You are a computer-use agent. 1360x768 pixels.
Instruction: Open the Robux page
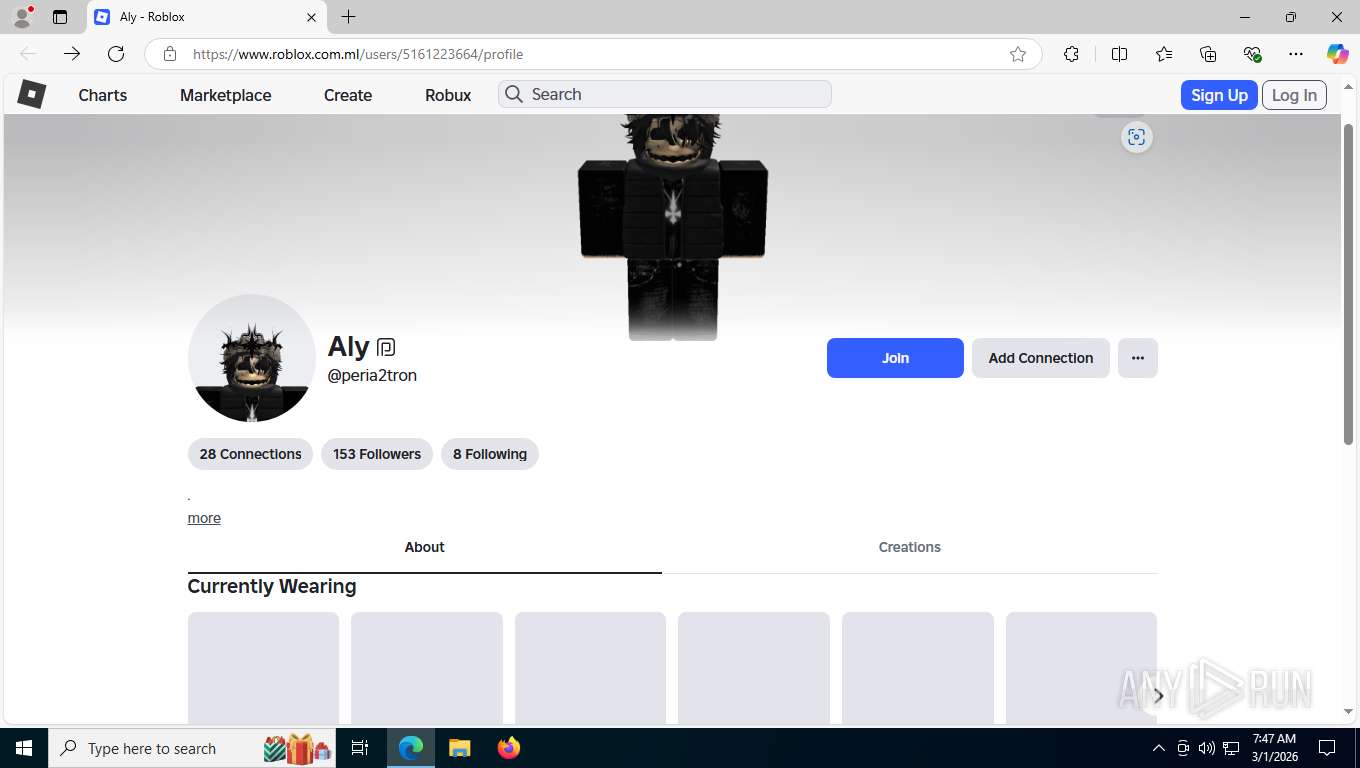click(448, 95)
